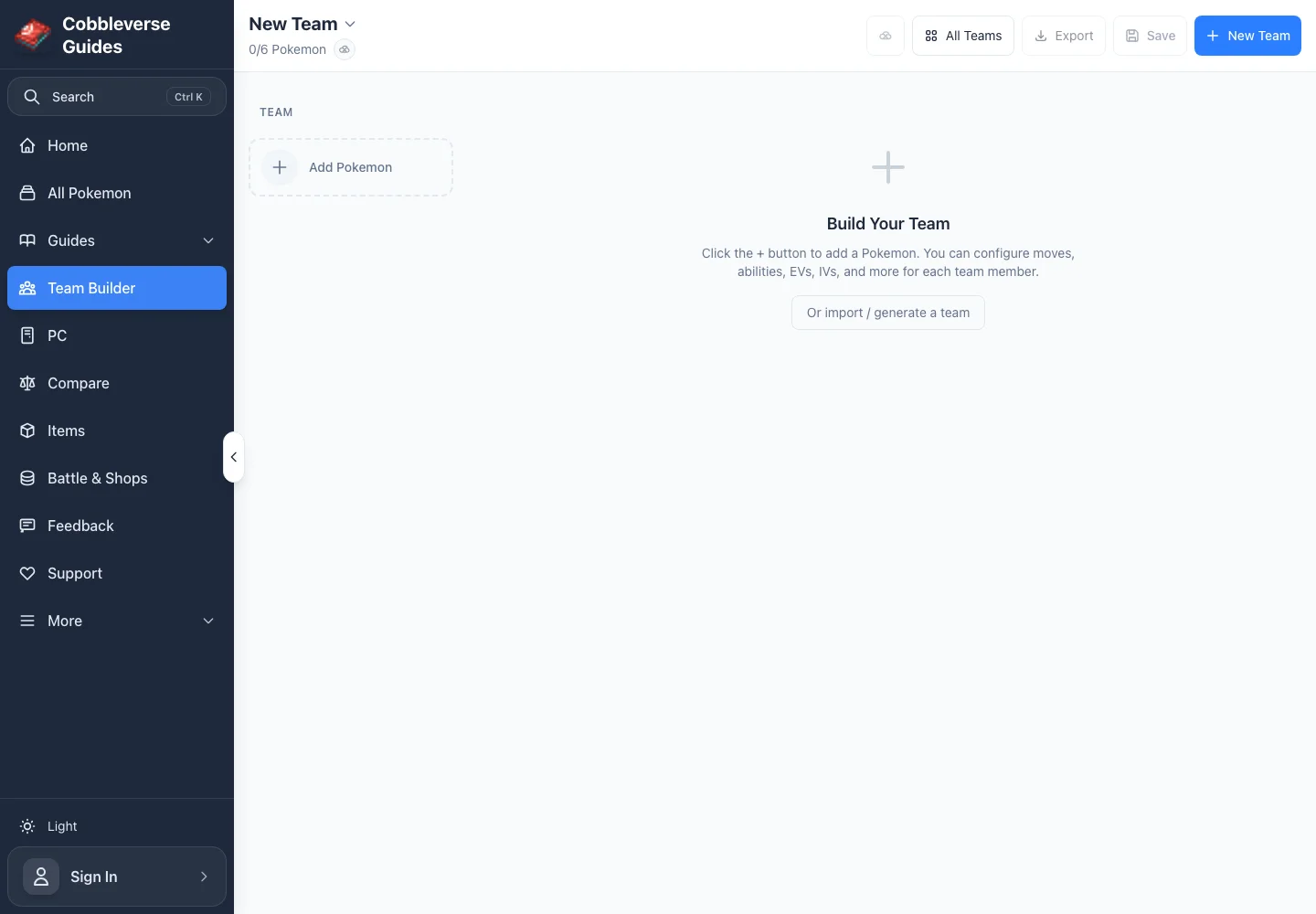The width and height of the screenshot is (1316, 914).
Task: Click the TEAM section label
Action: tap(276, 112)
